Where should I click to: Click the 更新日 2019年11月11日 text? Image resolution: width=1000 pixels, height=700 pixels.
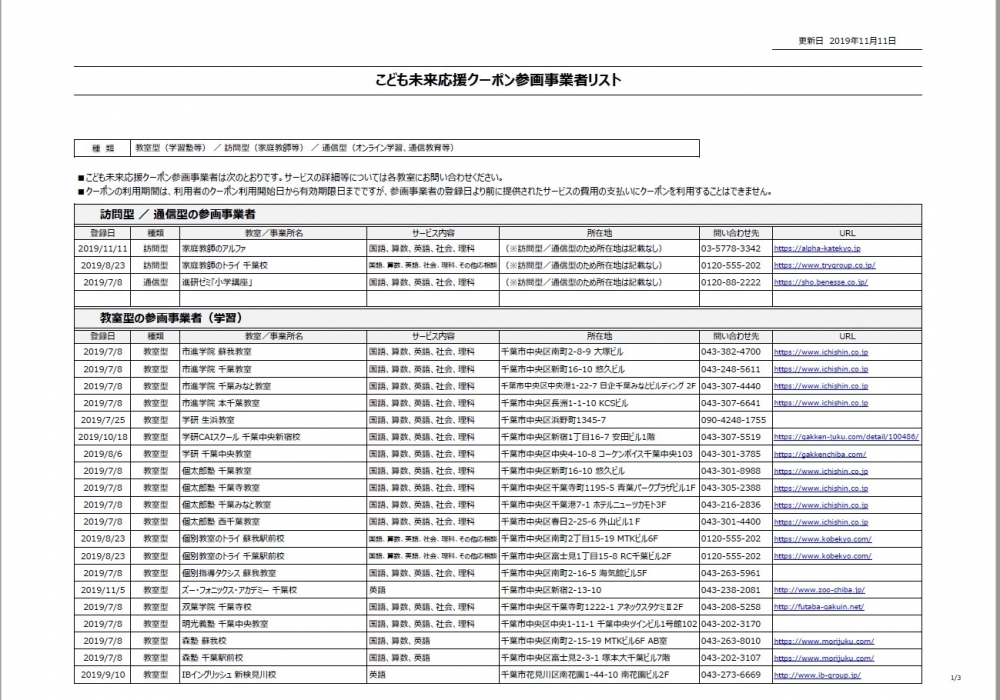(x=847, y=40)
